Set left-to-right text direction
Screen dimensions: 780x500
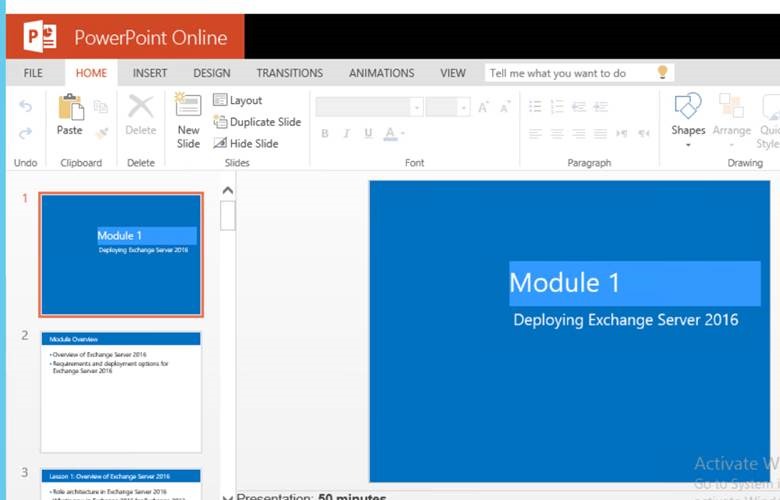tap(622, 133)
